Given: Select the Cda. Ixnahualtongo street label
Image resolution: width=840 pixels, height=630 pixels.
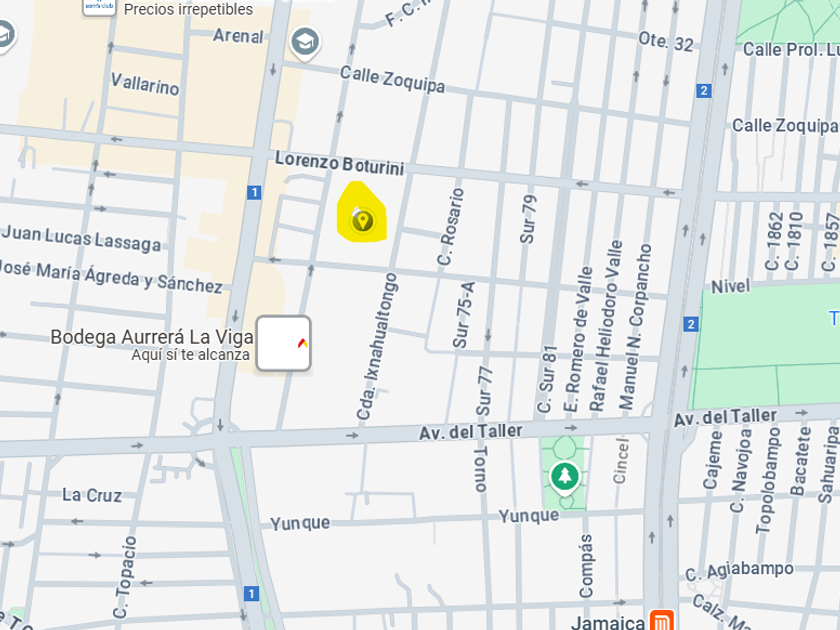Looking at the screenshot, I should [x=377, y=347].
